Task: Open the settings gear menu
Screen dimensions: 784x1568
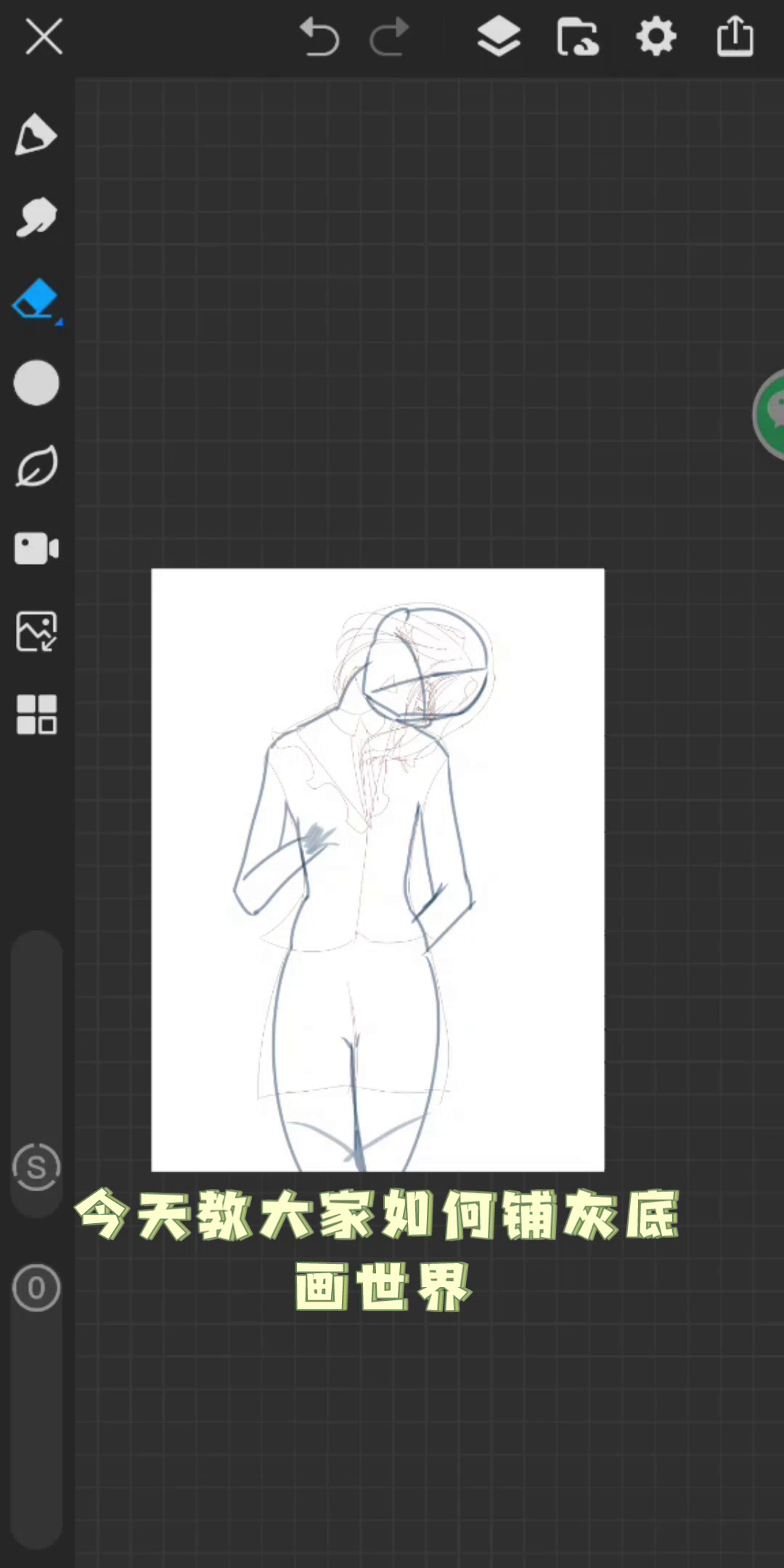Action: (656, 37)
